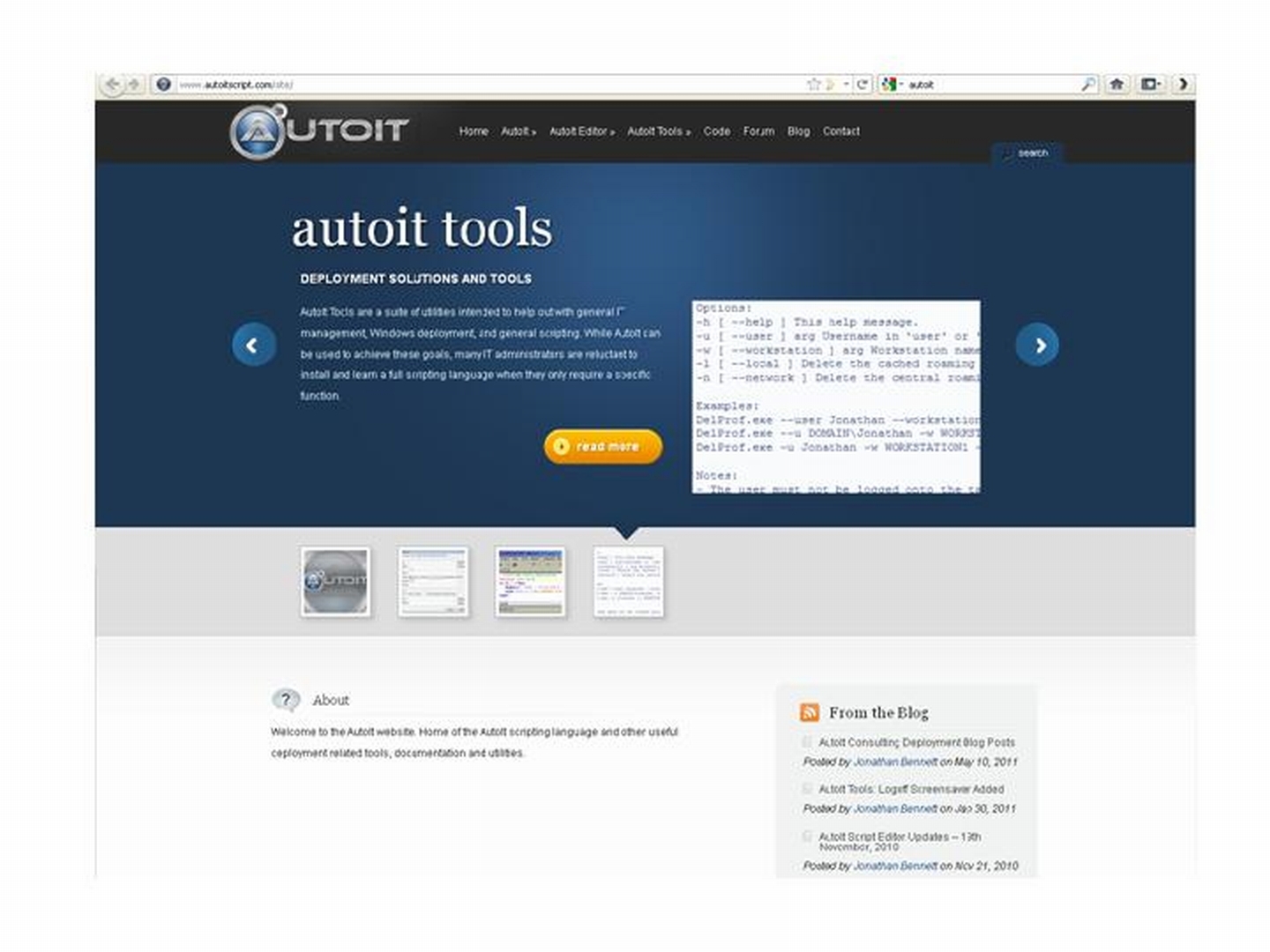
Task: Open the Contact menu item
Action: [x=841, y=131]
